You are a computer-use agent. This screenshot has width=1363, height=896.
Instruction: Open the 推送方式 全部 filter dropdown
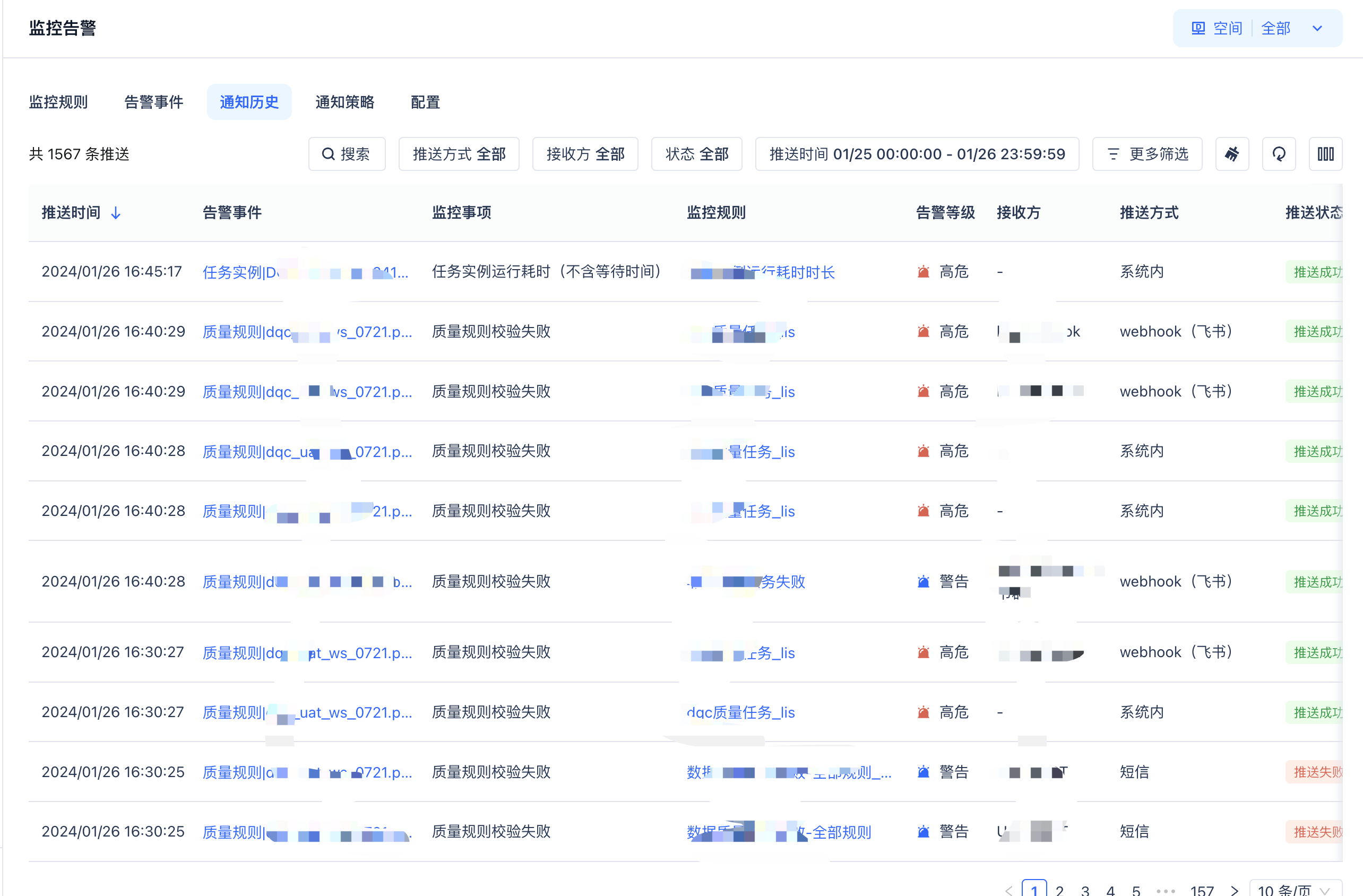459,154
